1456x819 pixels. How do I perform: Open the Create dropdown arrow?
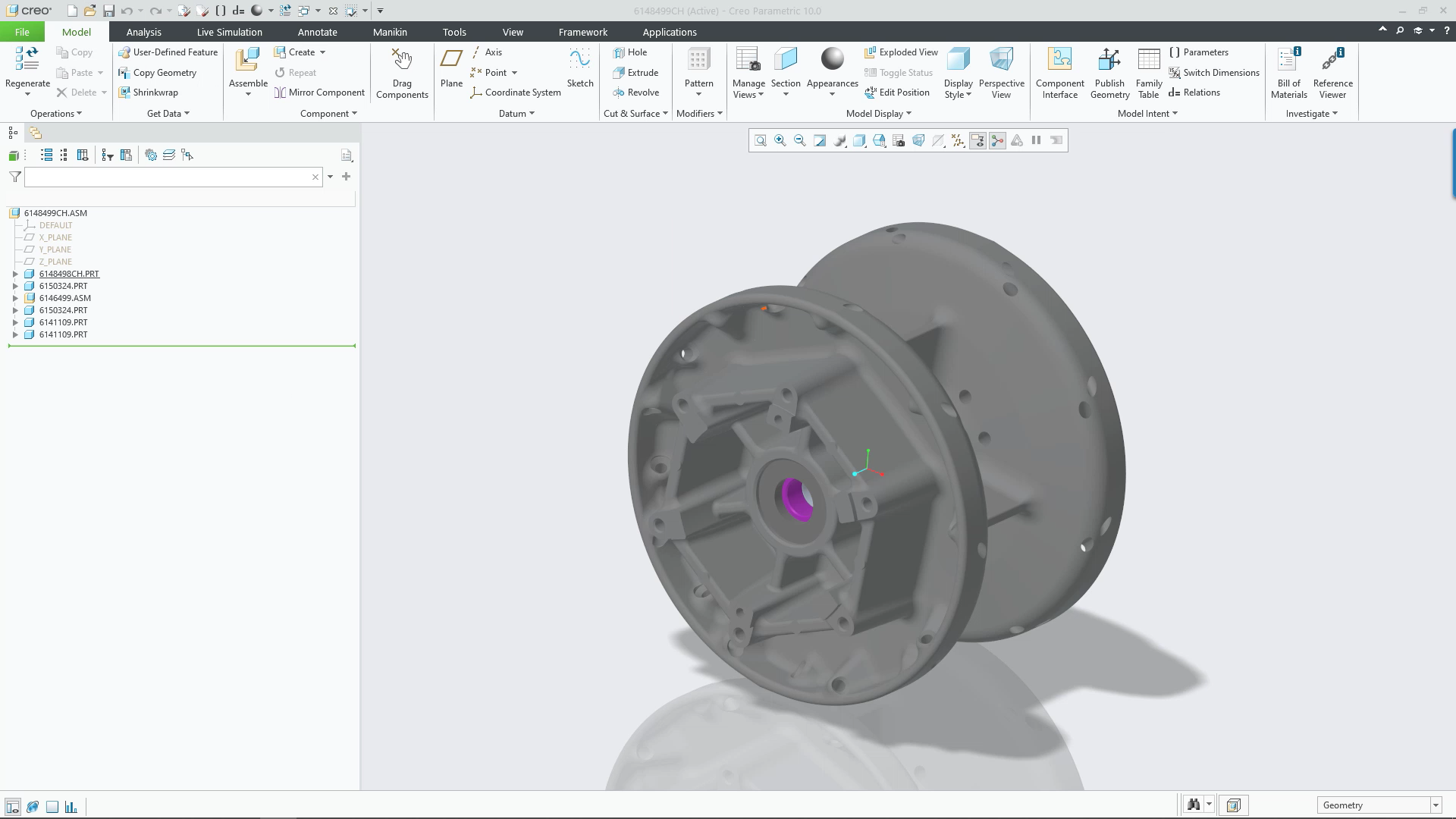coord(322,52)
